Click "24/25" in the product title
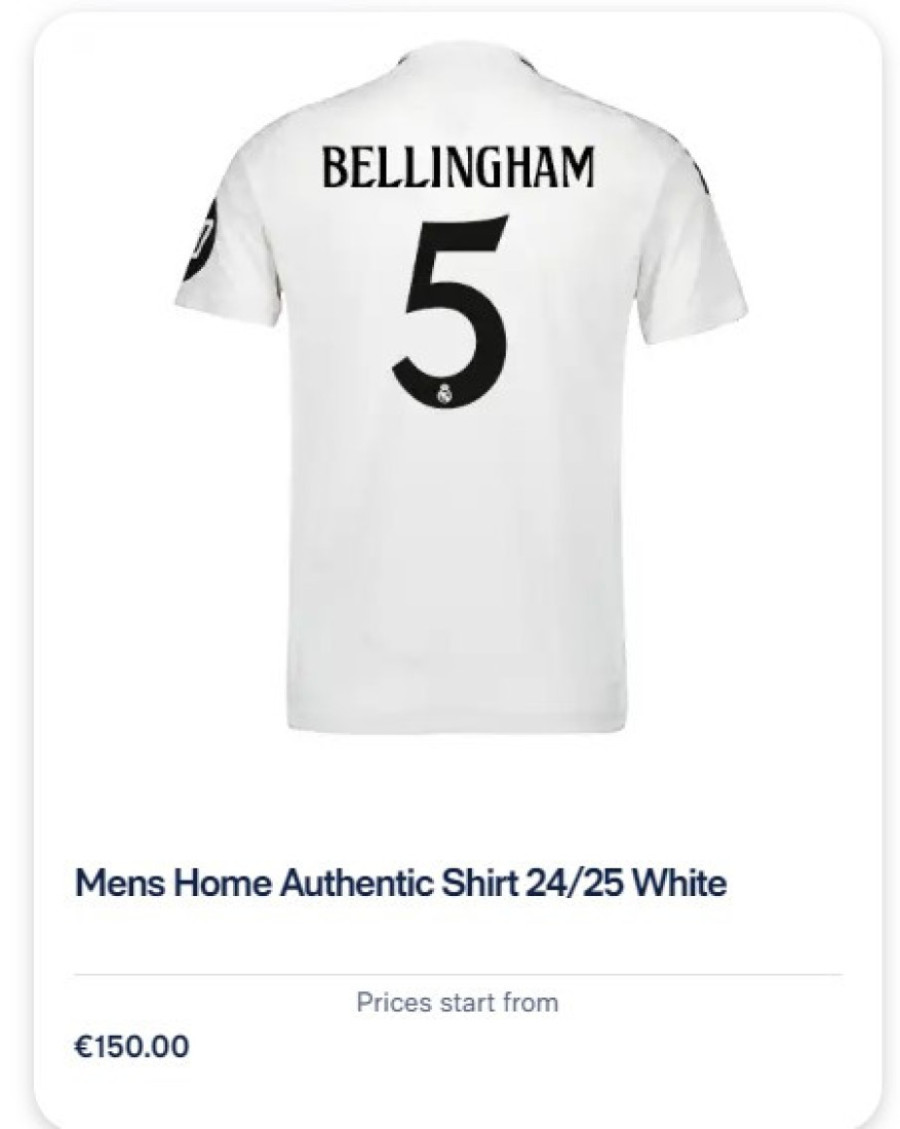Image resolution: width=900 pixels, height=1129 pixels. pyautogui.click(x=574, y=883)
